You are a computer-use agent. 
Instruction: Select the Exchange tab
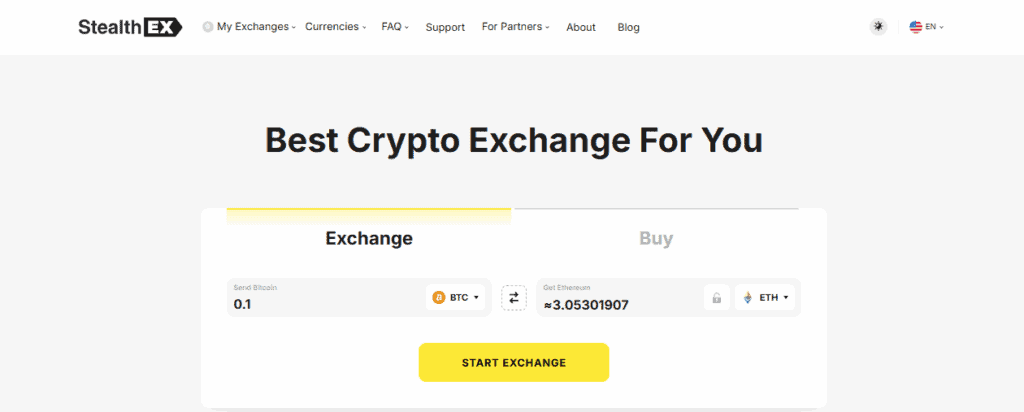(x=369, y=239)
